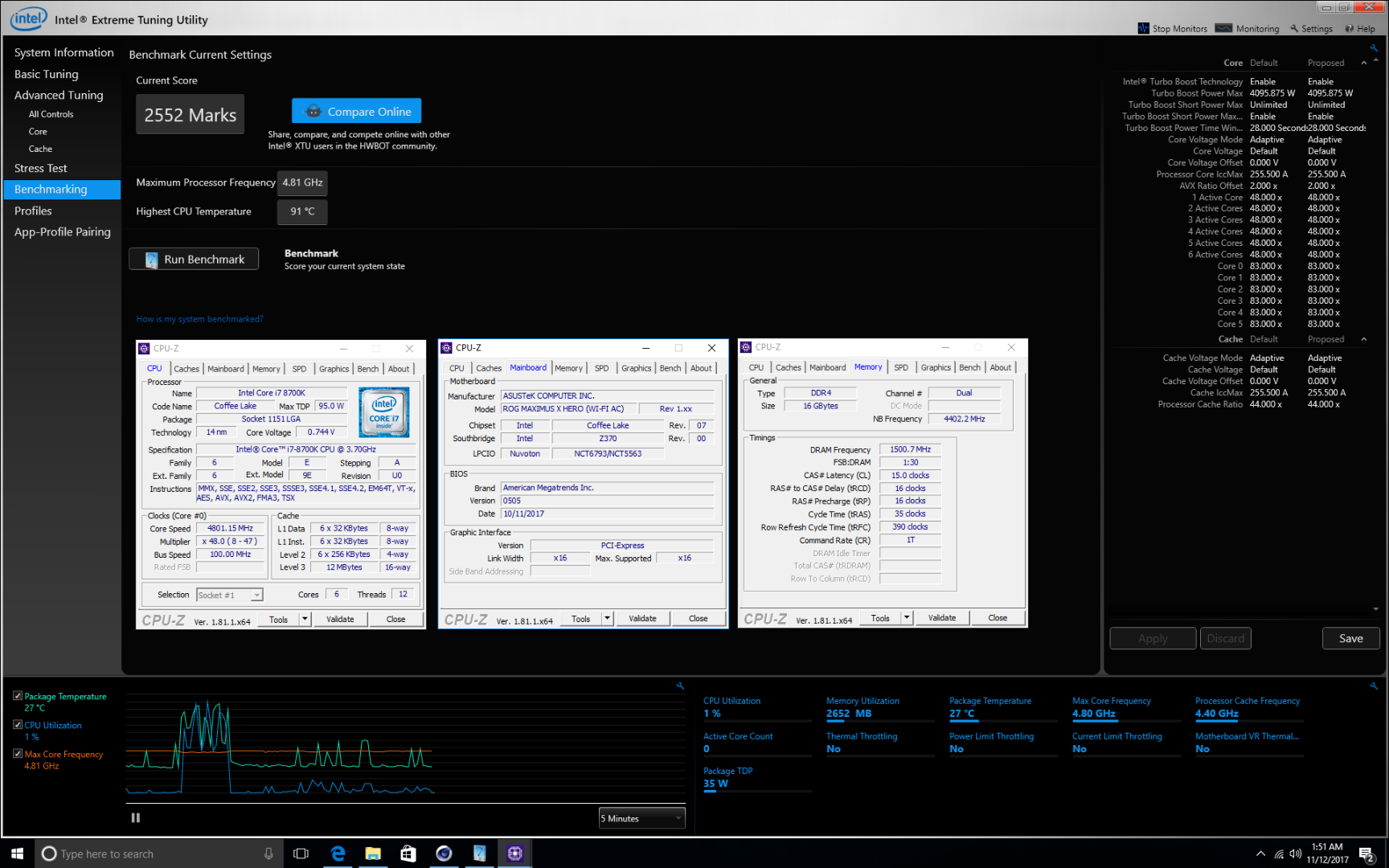
Task: Click the Cortana microphone icon
Action: click(268, 854)
